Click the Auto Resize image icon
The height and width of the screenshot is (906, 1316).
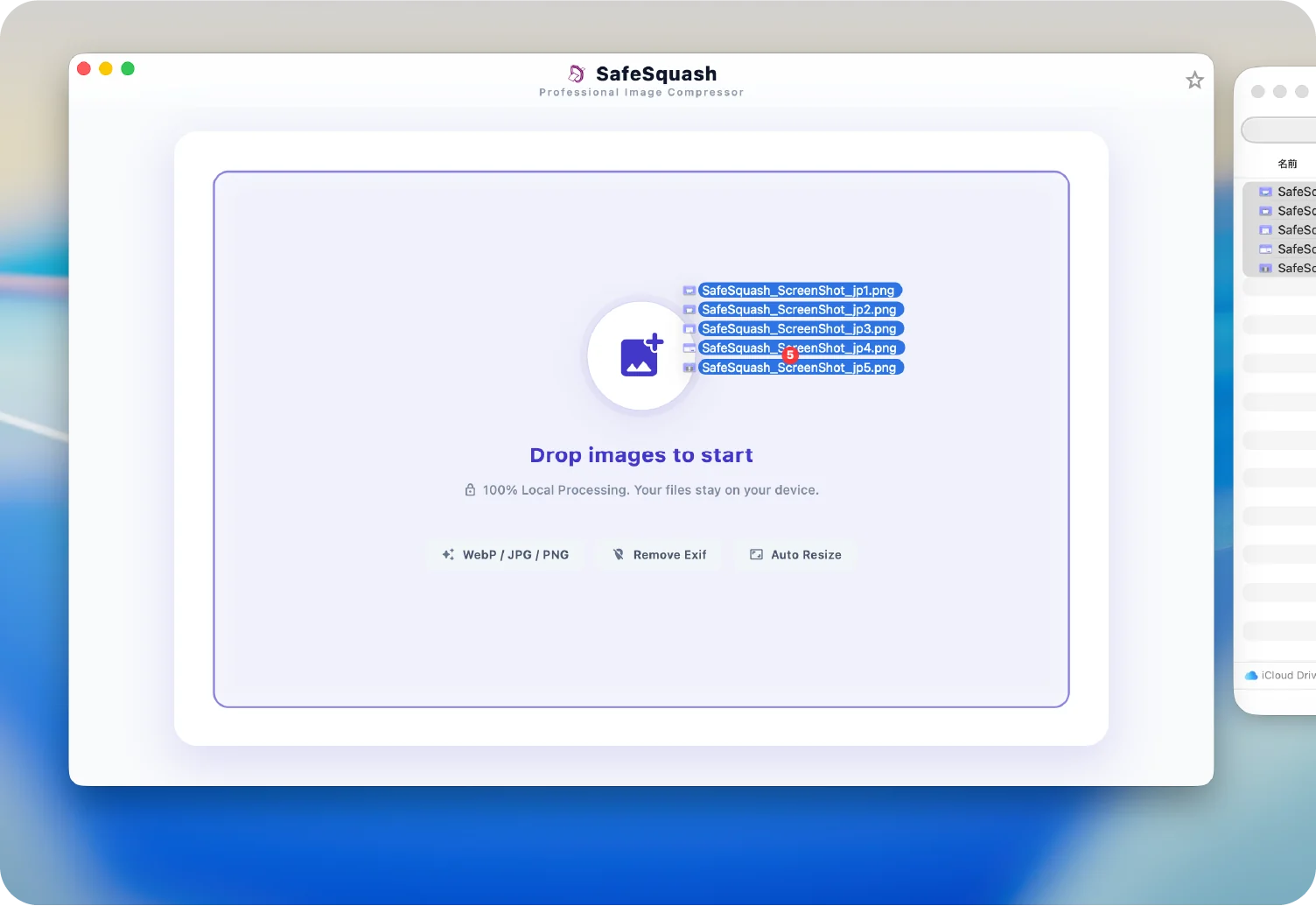pos(756,555)
